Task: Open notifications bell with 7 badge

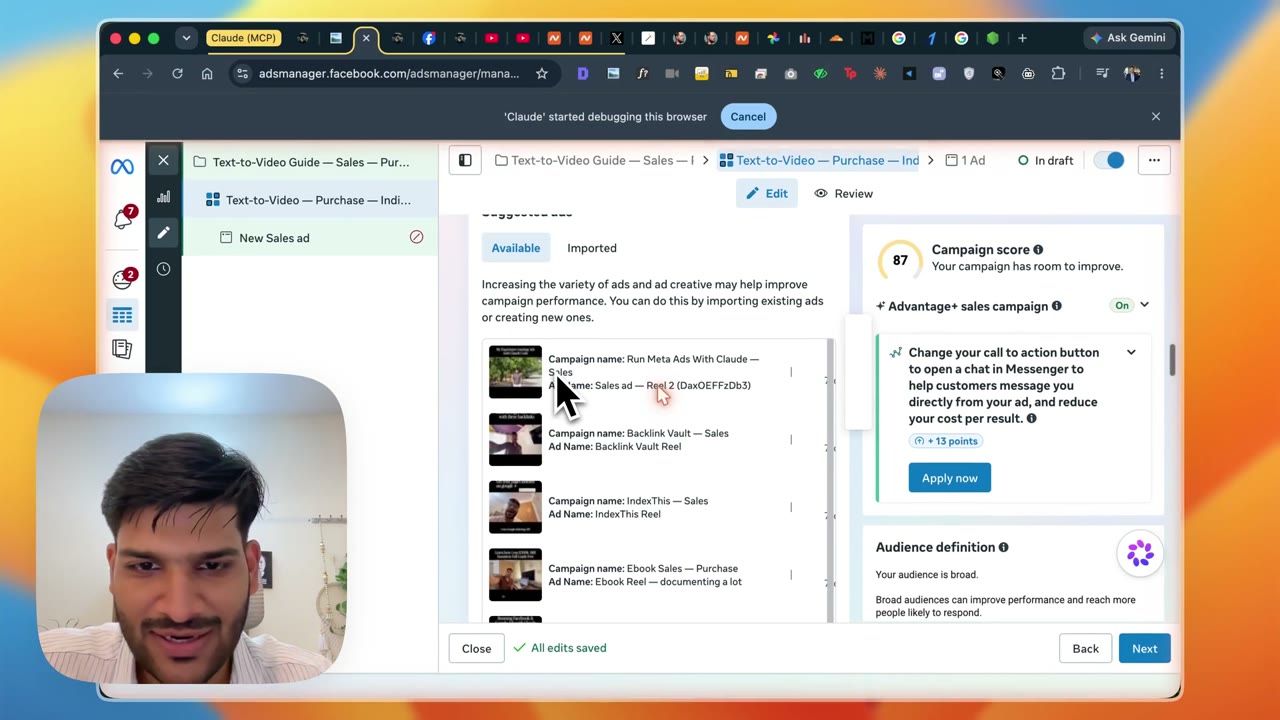Action: click(123, 217)
